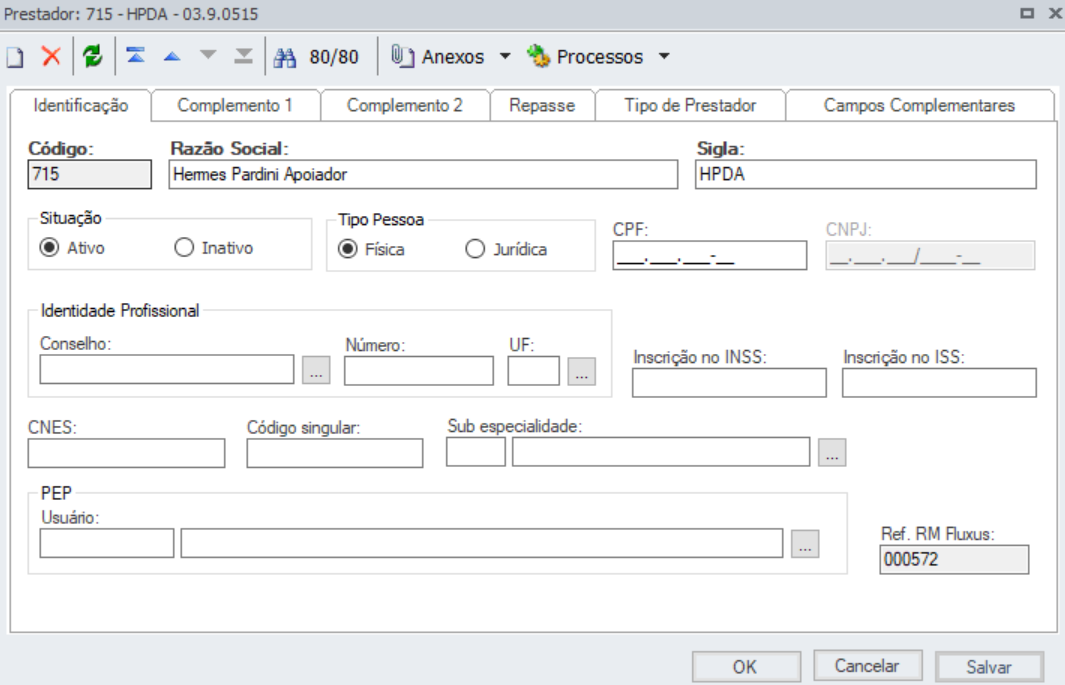This screenshot has width=1065, height=685.
Task: Switch to the Complemento 2 tab
Action: (x=405, y=105)
